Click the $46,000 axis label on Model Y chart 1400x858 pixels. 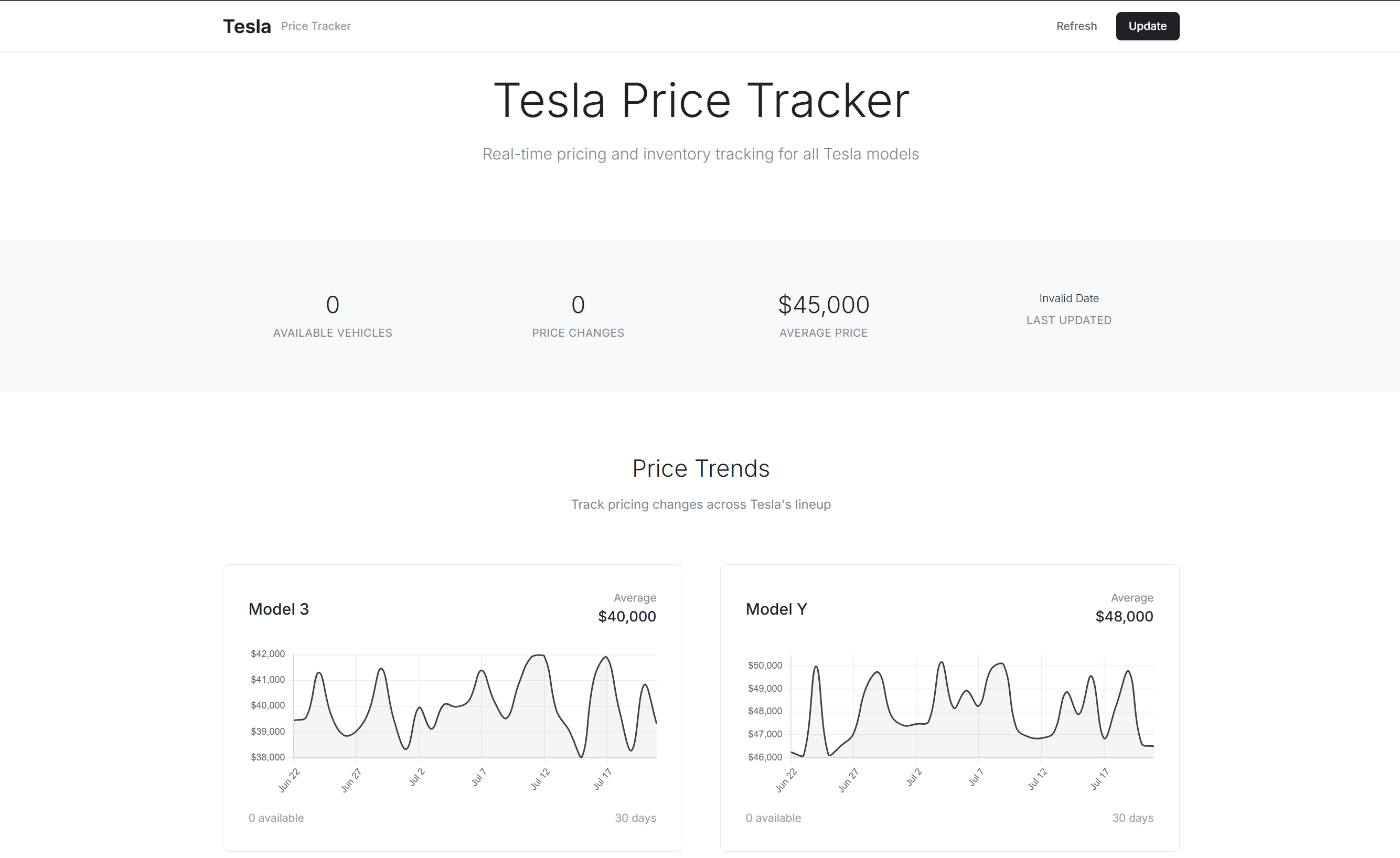point(765,757)
